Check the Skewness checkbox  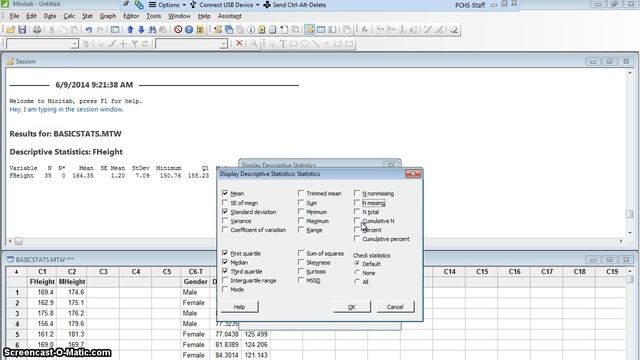301,262
